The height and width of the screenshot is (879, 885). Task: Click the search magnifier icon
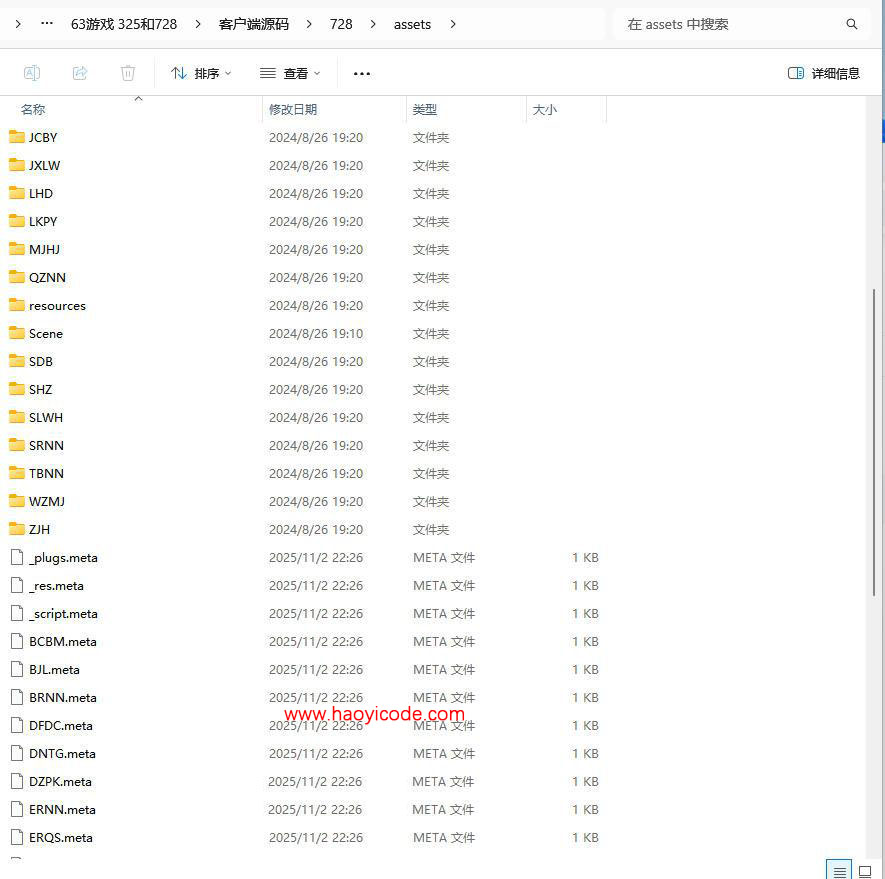(x=851, y=23)
